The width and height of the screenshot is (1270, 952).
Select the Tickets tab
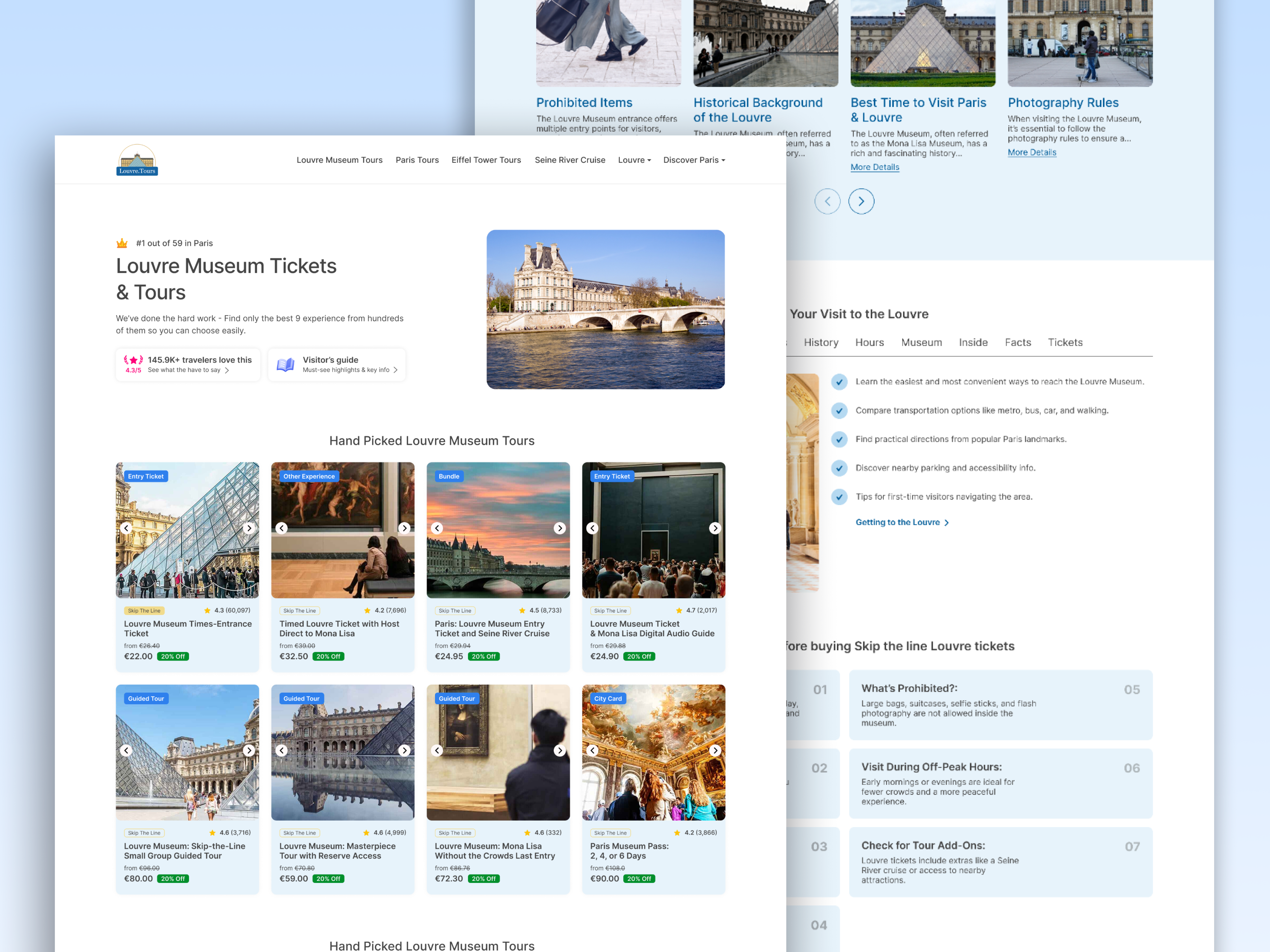tap(1065, 342)
